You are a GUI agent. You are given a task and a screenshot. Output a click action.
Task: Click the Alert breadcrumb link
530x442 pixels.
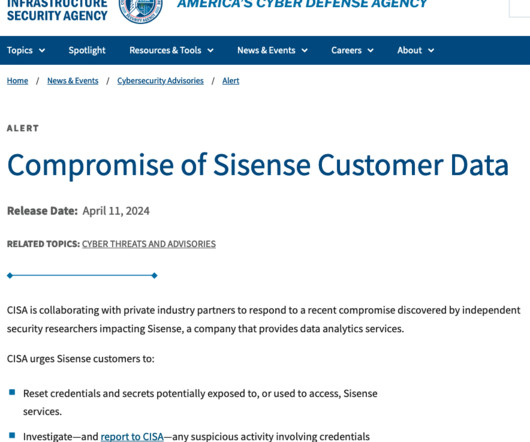231,81
